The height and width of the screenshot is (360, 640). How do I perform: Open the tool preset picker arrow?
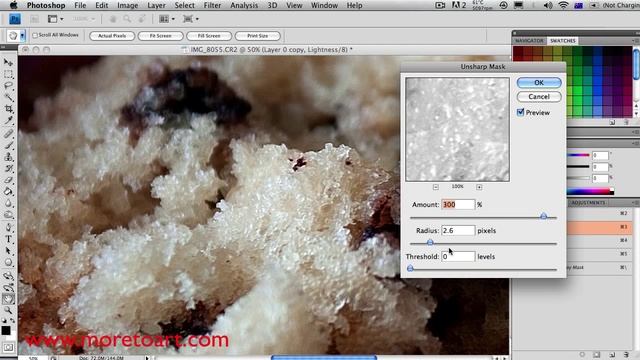(22, 36)
